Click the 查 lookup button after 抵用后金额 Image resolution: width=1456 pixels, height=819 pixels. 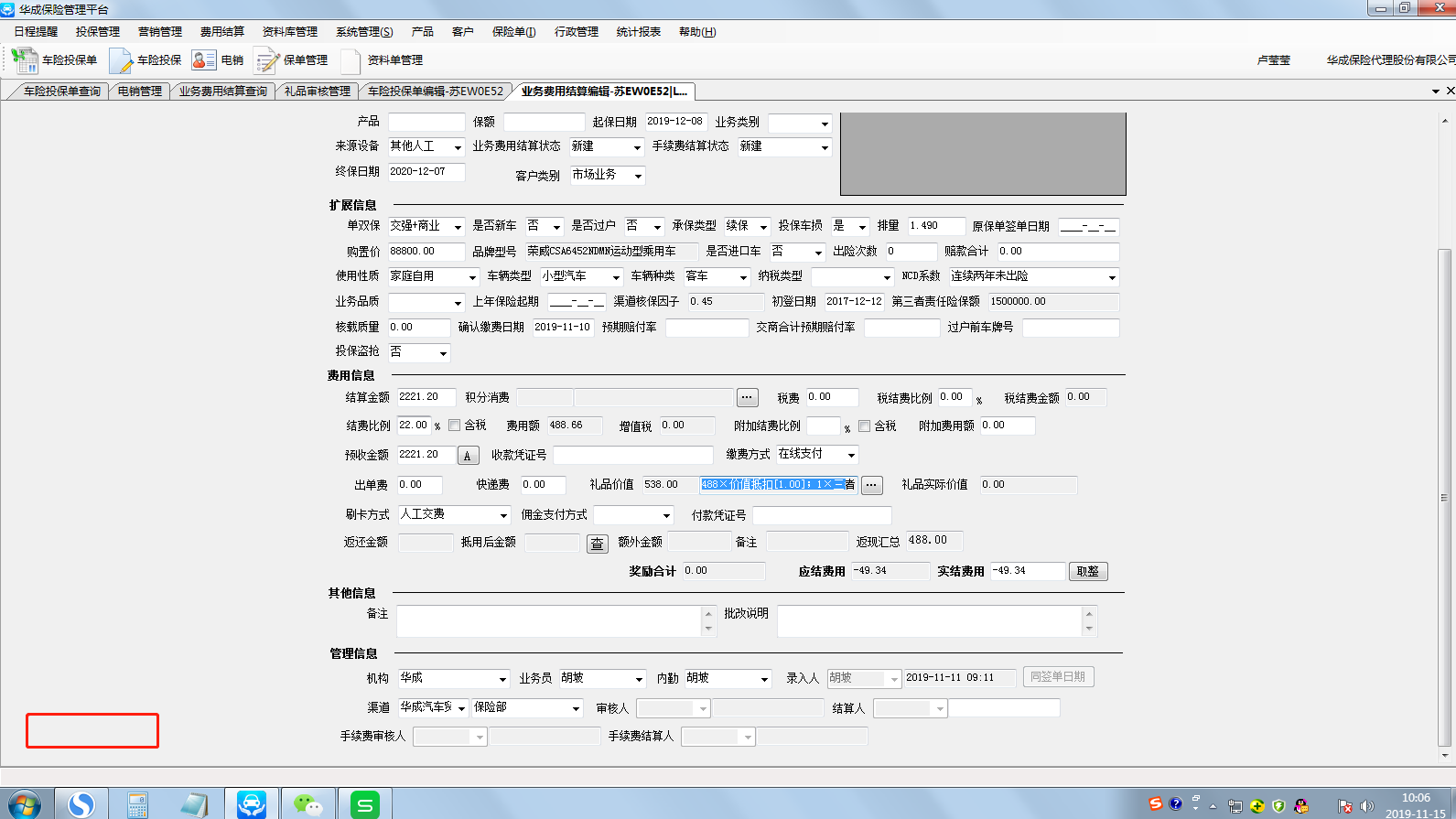[597, 544]
